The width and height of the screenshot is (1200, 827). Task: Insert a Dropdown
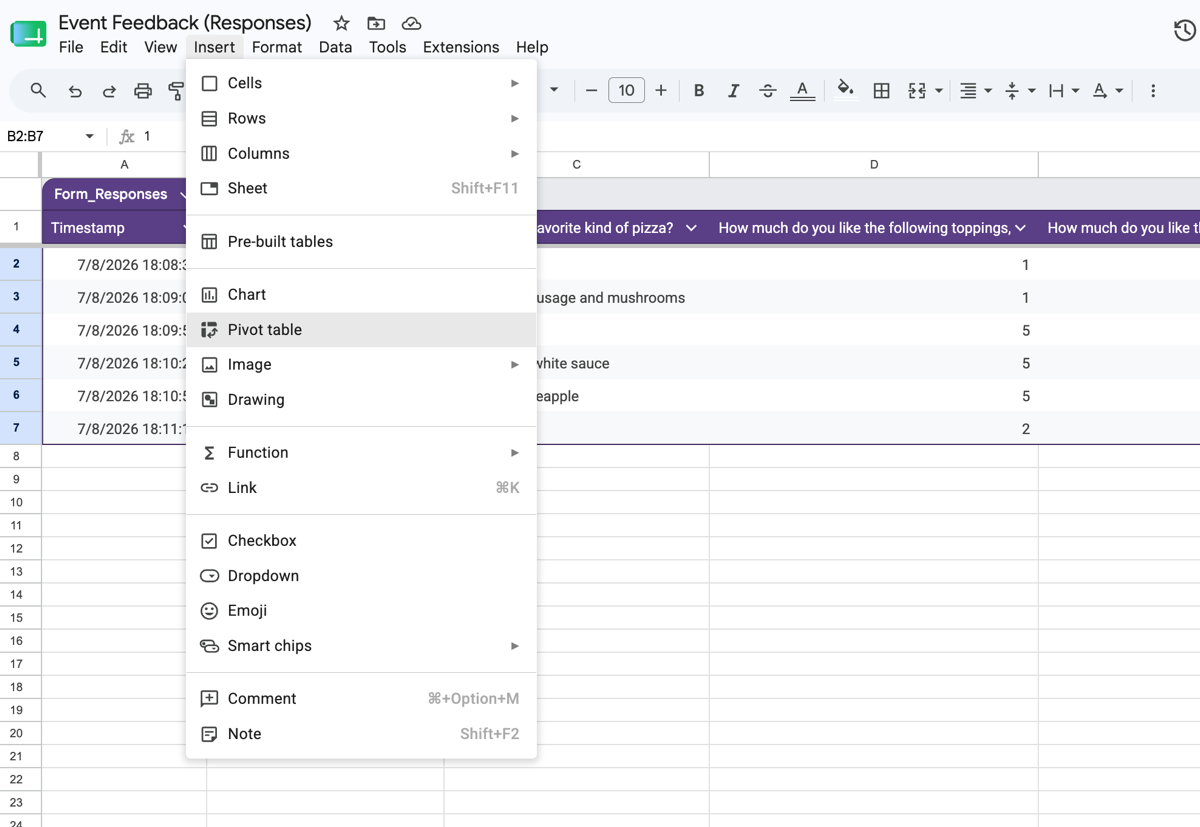coord(361,575)
